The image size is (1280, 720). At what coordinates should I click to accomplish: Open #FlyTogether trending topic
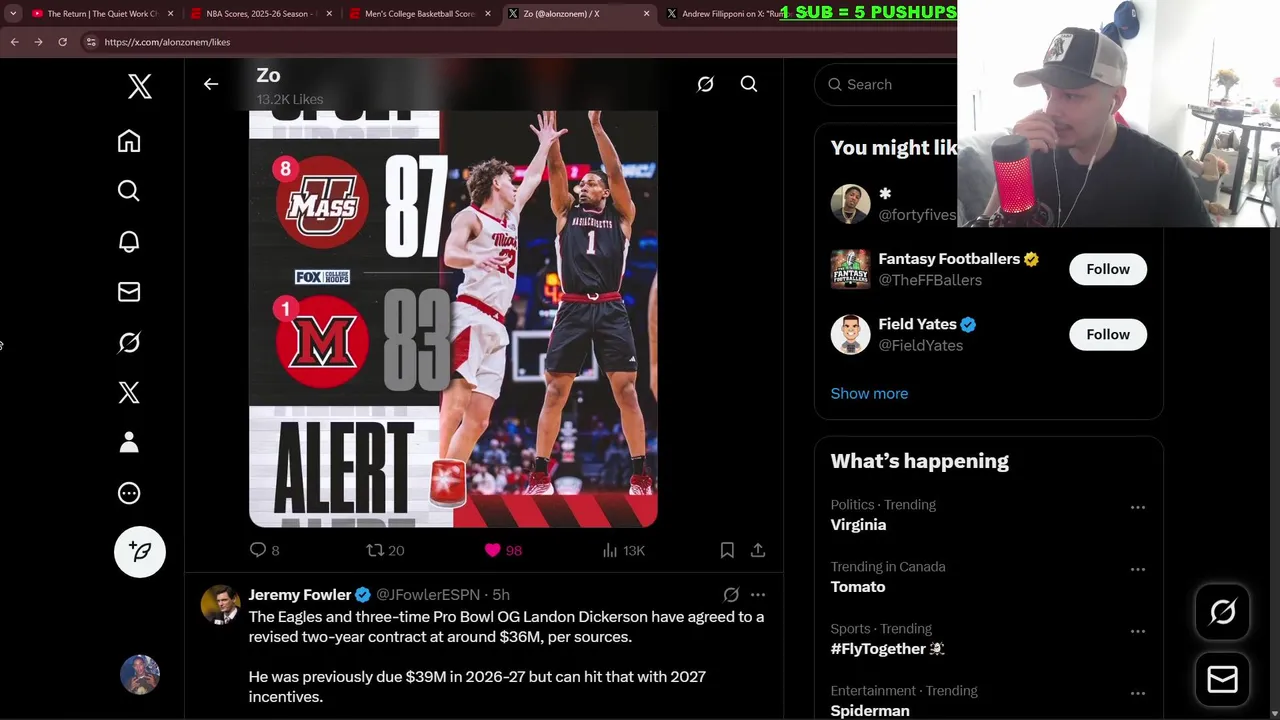click(887, 649)
